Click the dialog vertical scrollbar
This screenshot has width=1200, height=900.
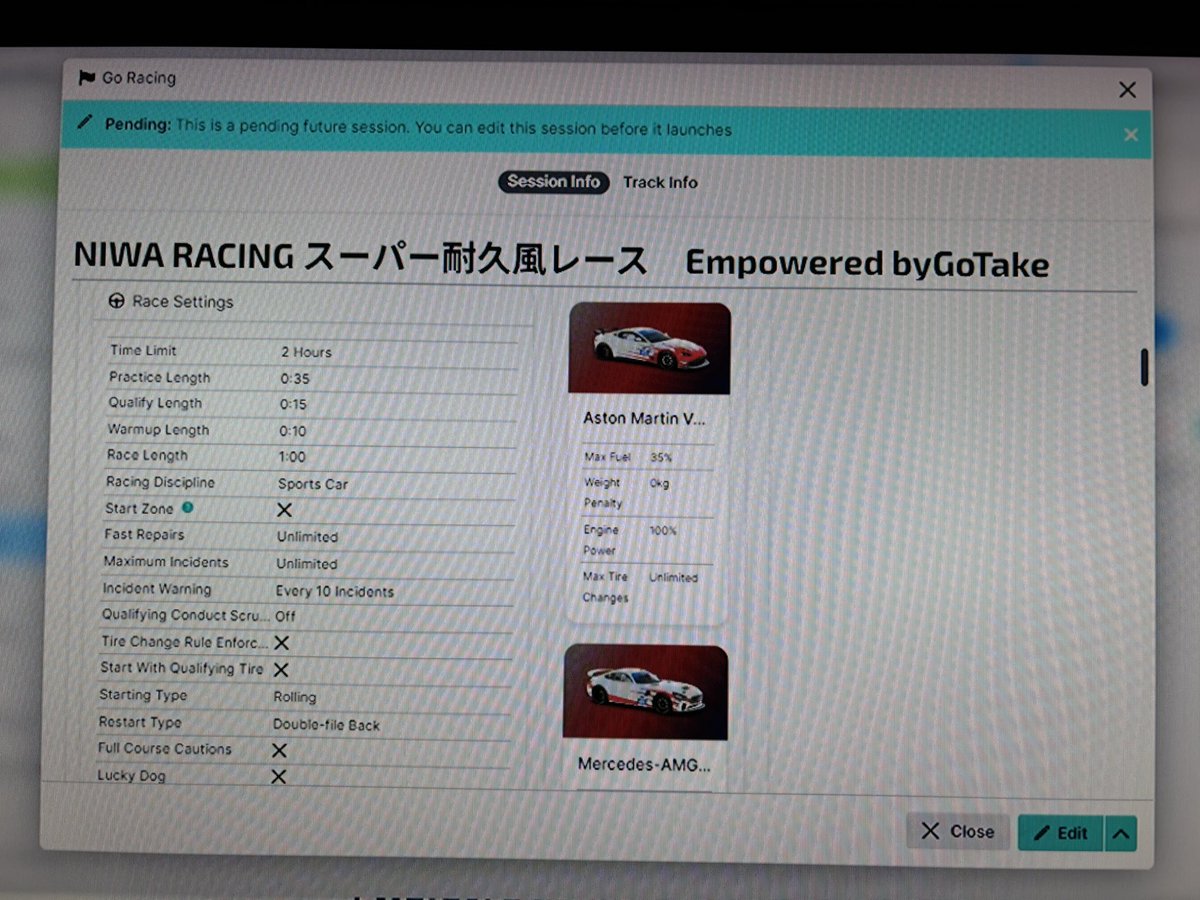pyautogui.click(x=1144, y=367)
